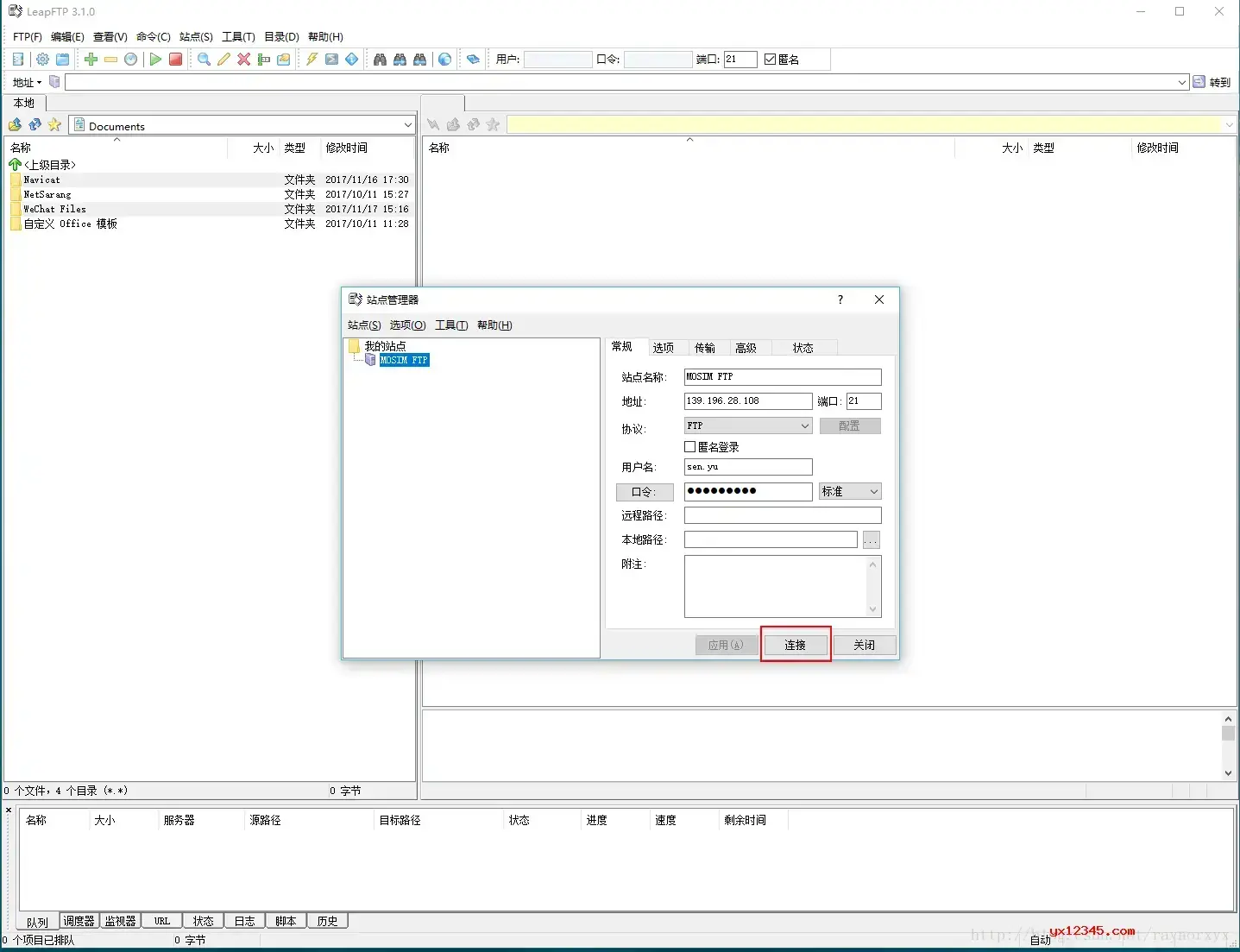Open the 编辑(E) menu

(x=67, y=37)
